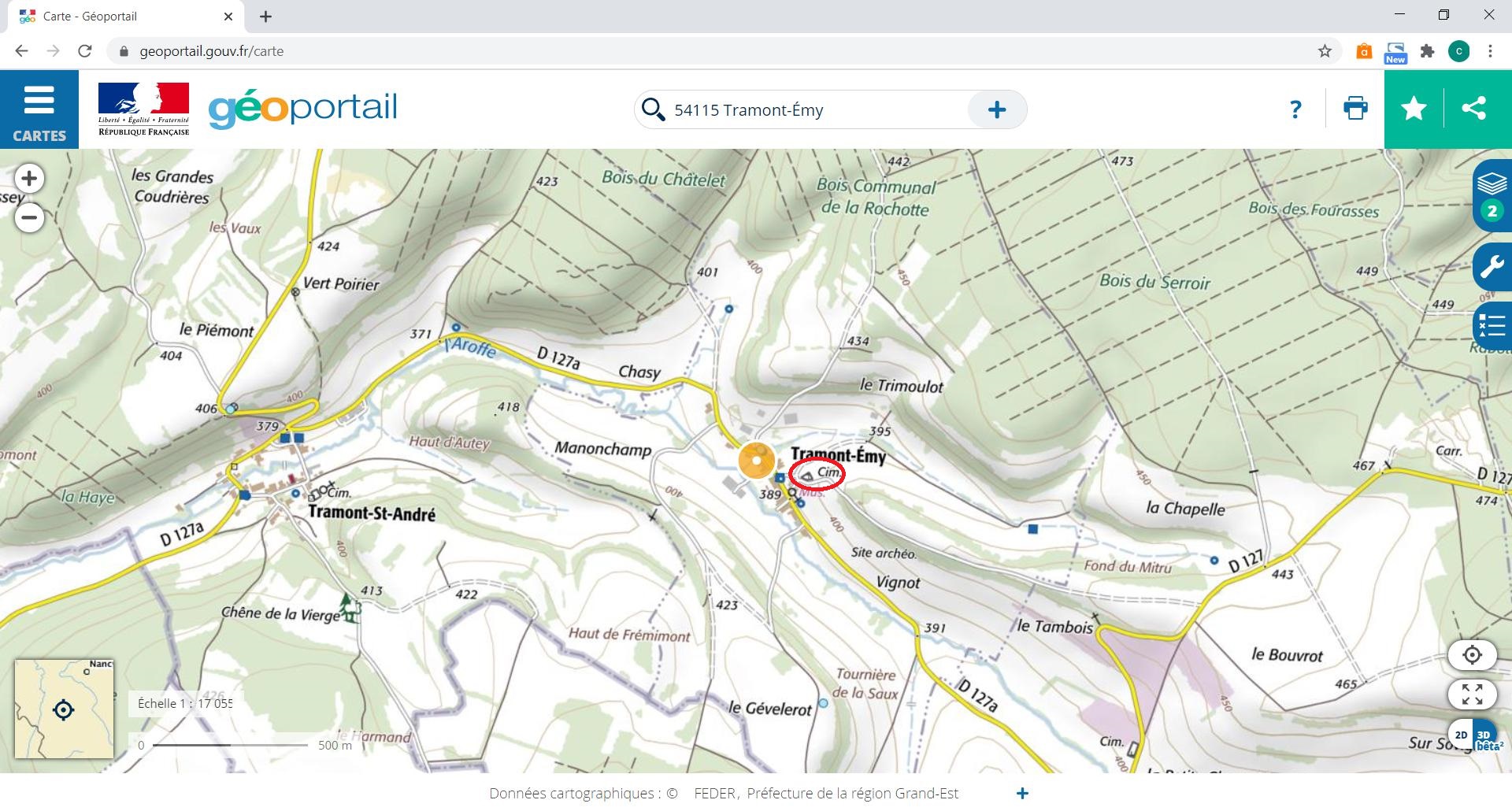Click the search magnifier icon
The height and width of the screenshot is (811, 1512).
tap(653, 109)
